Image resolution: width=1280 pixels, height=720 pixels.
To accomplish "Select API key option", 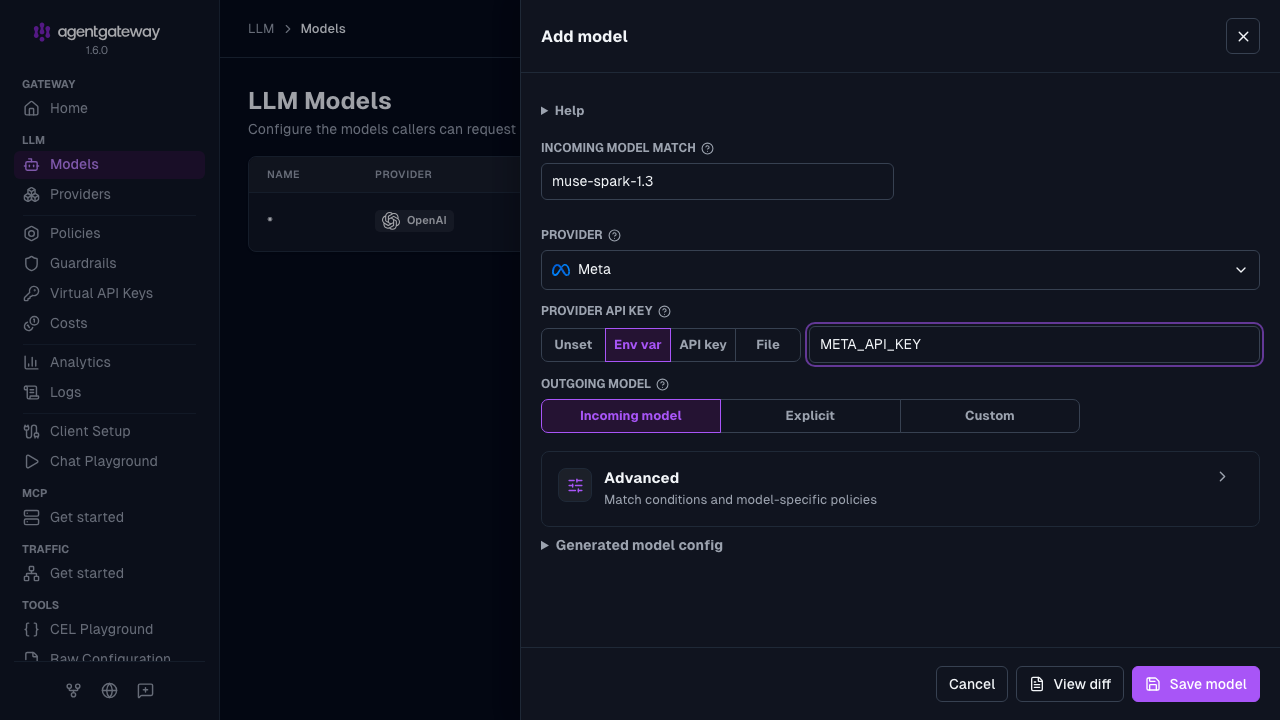I will 703,345.
